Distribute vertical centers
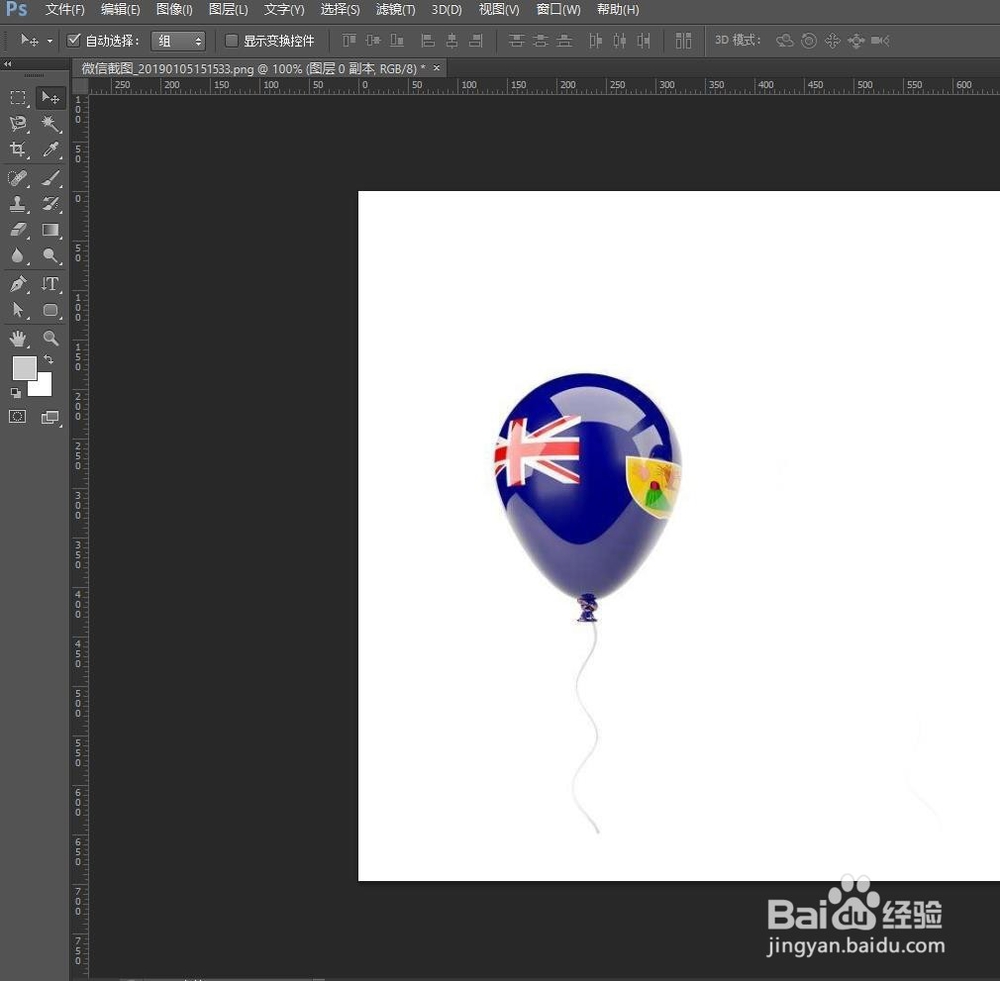The height and width of the screenshot is (981, 1000). pyautogui.click(x=540, y=41)
